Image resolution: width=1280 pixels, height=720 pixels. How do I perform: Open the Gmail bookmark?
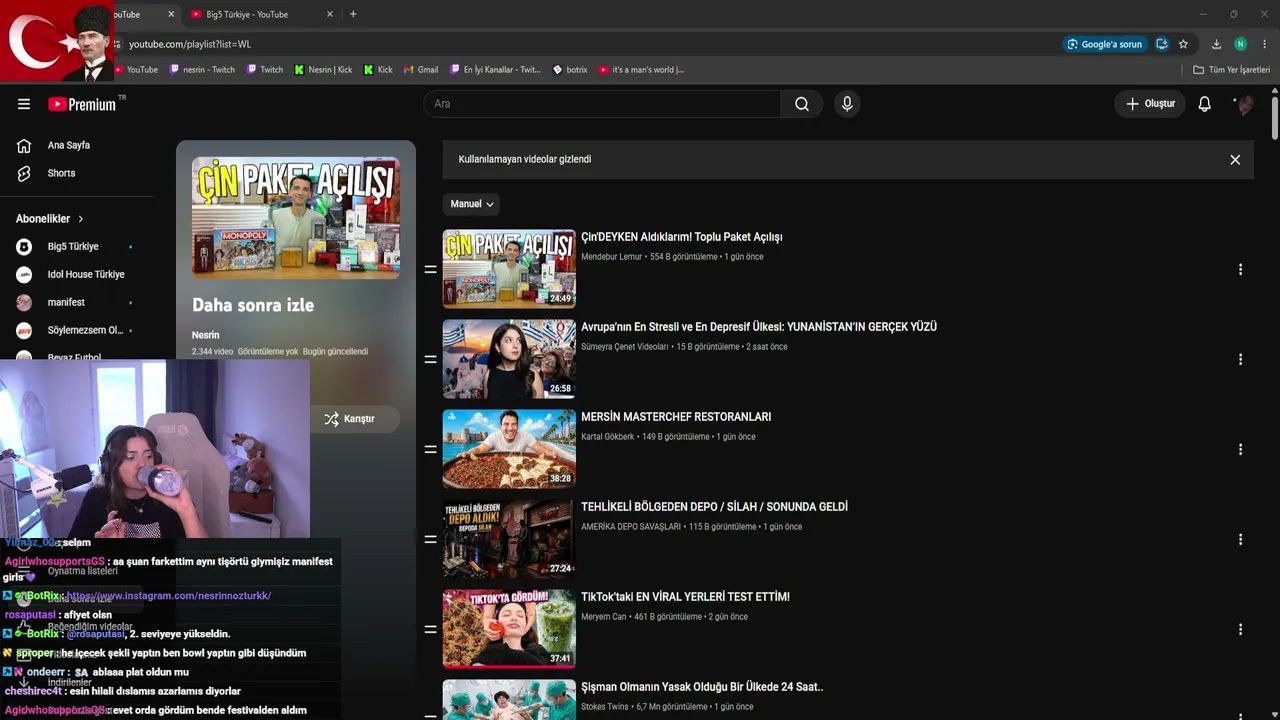[x=420, y=70]
